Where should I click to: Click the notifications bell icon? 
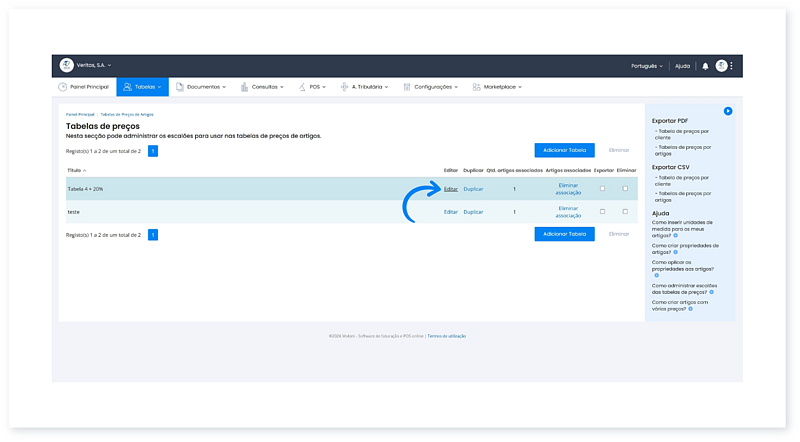[705, 66]
